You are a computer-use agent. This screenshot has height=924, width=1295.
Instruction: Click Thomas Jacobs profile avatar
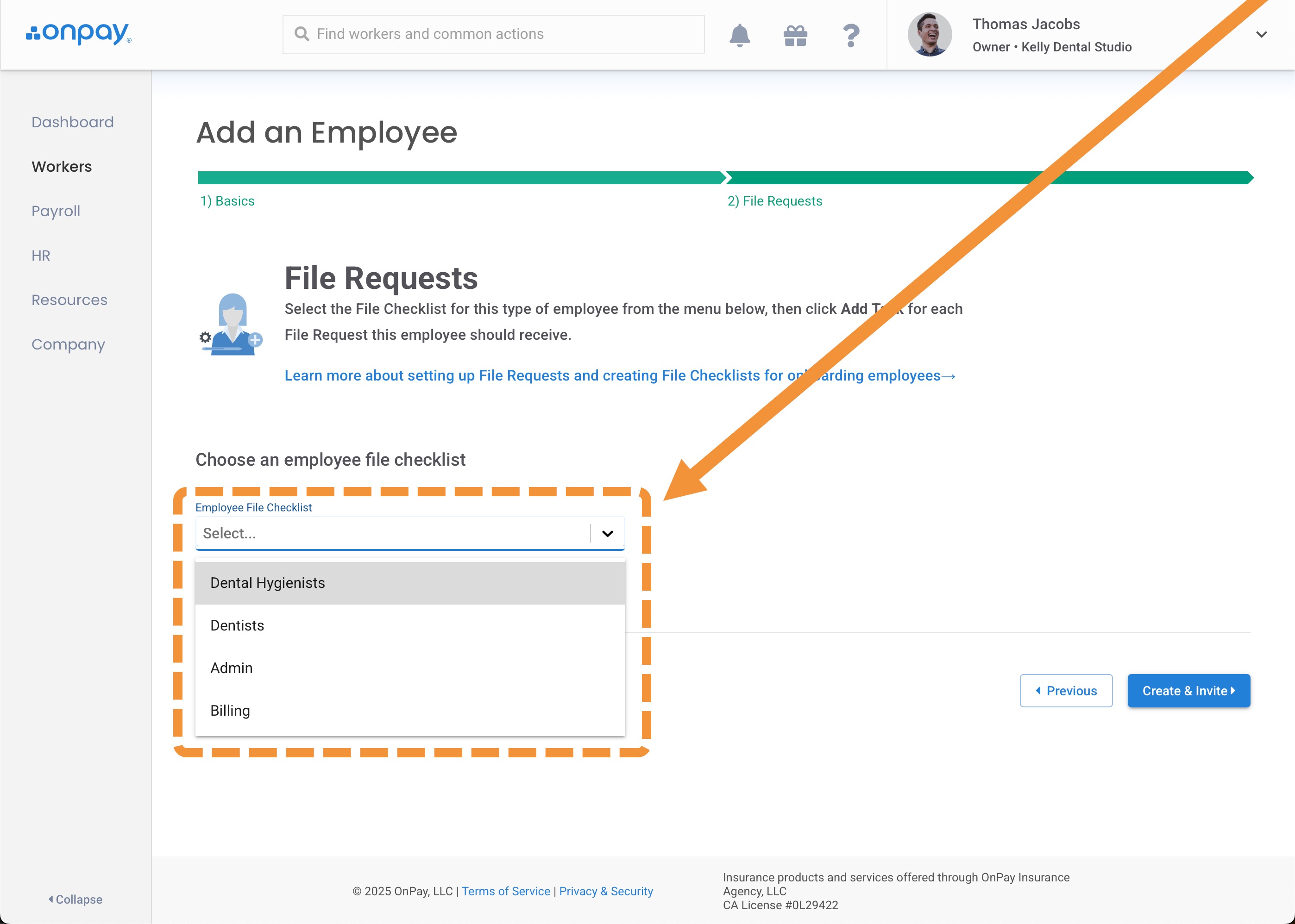[929, 34]
